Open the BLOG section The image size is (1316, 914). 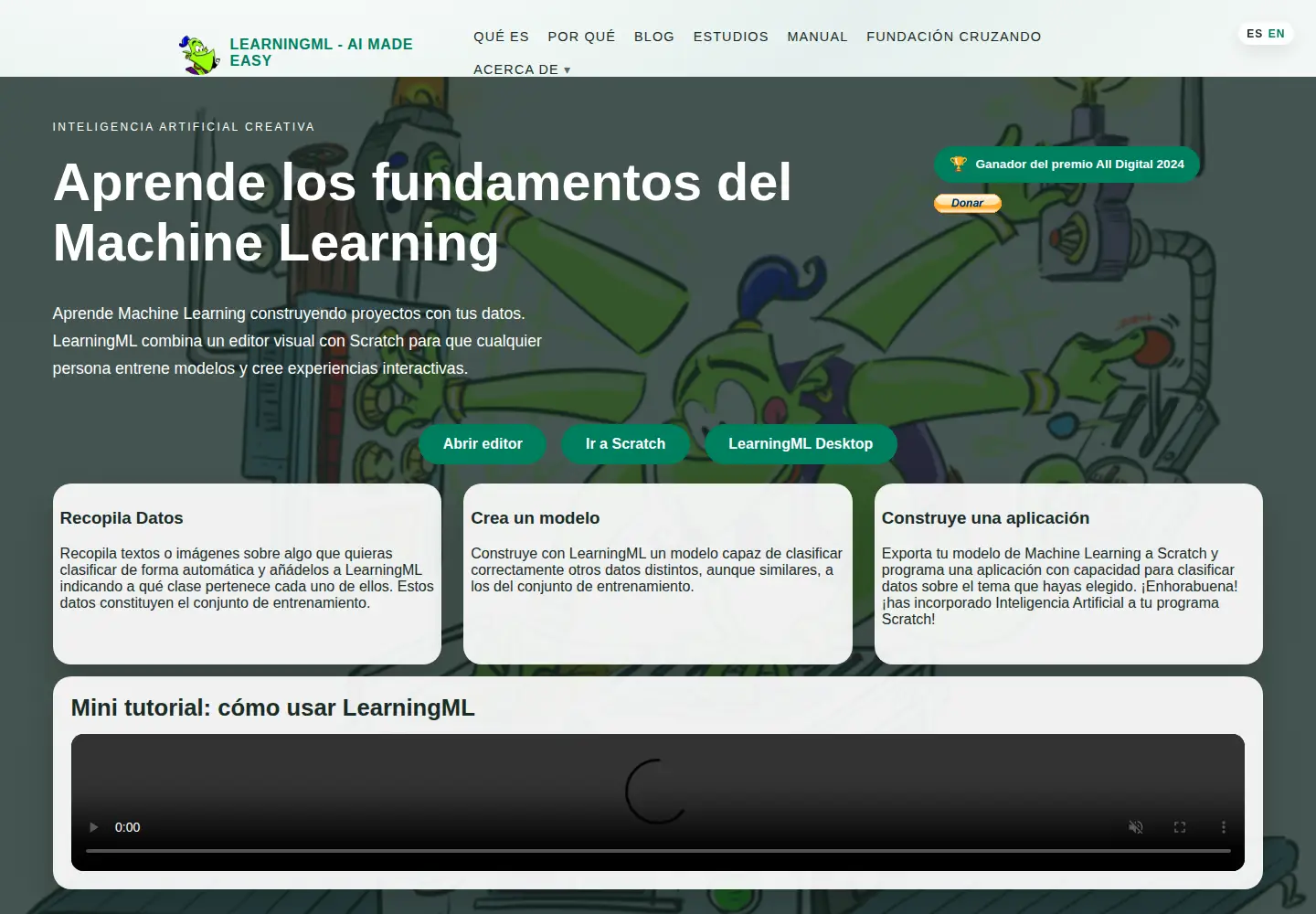tap(654, 37)
